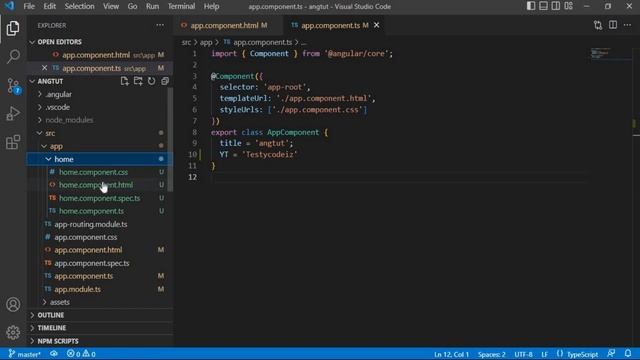
Task: Open editor more actions ellipsis
Action: (x=627, y=25)
